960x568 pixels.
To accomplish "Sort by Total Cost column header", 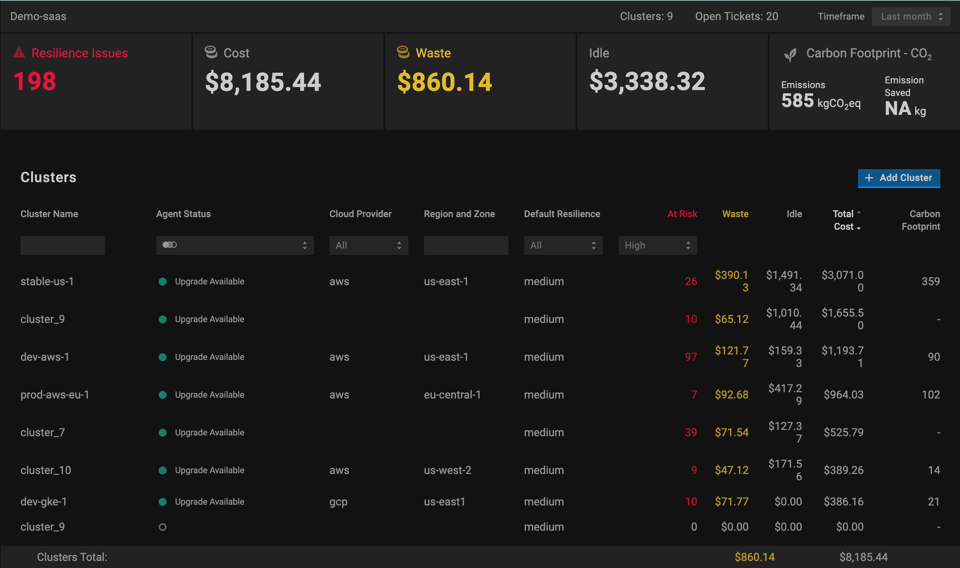I will pos(847,220).
